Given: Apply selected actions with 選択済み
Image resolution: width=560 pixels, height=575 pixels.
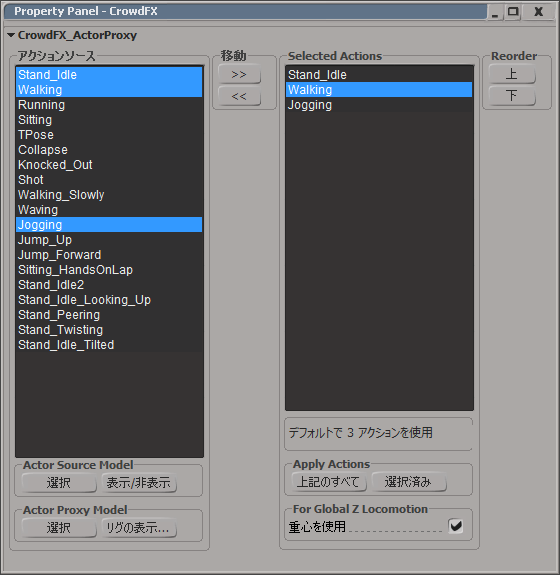Looking at the screenshot, I should 409,482.
